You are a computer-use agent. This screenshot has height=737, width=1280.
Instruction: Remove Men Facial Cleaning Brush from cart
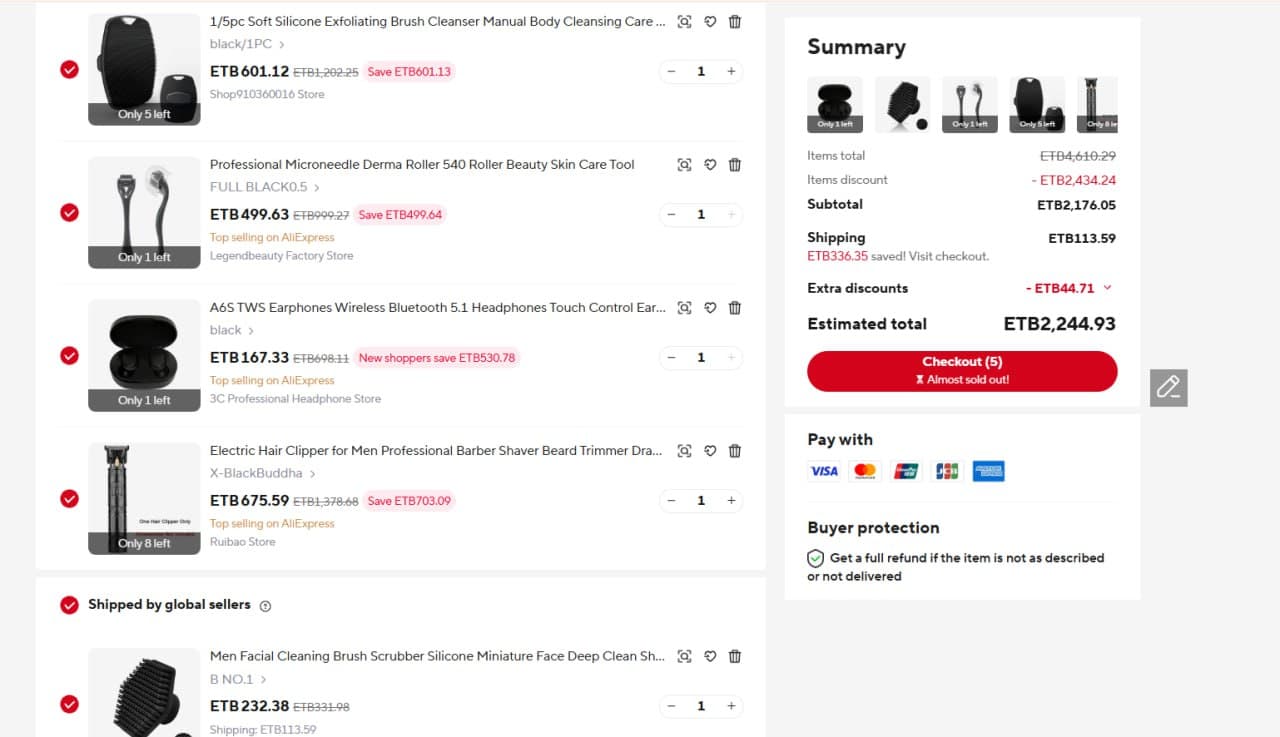point(735,657)
